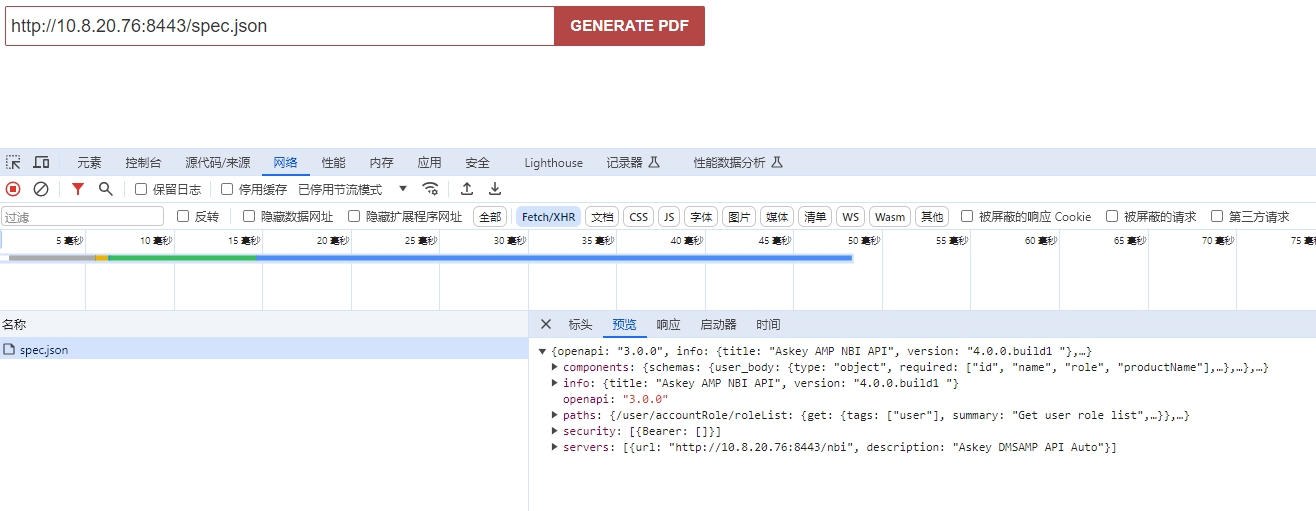Expand the info node
The width and height of the screenshot is (1316, 511).
[x=555, y=383]
